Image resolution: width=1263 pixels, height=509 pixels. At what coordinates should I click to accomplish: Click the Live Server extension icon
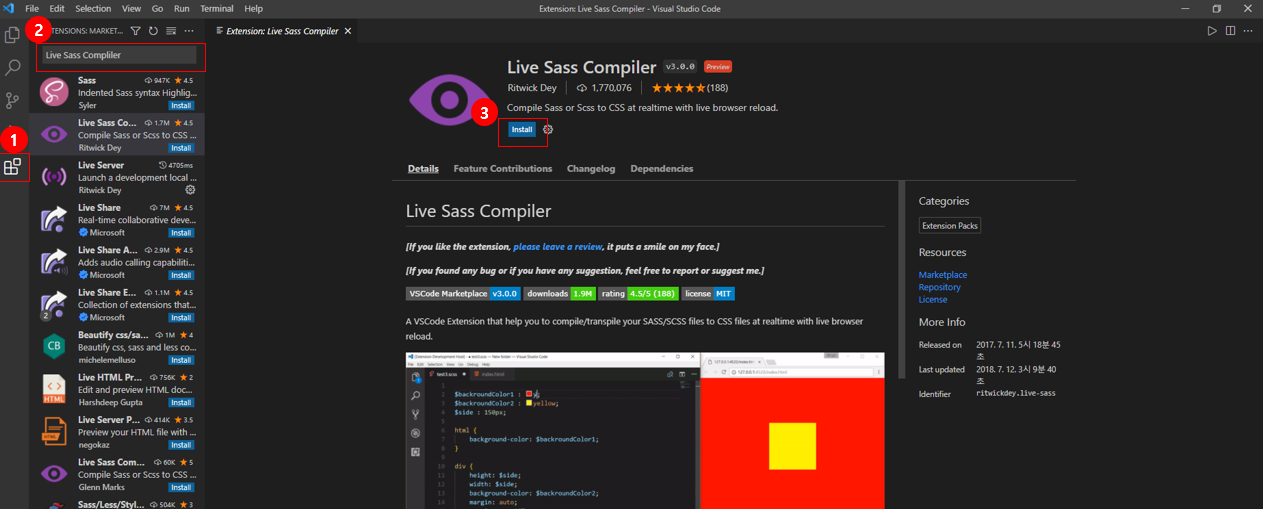point(53,177)
